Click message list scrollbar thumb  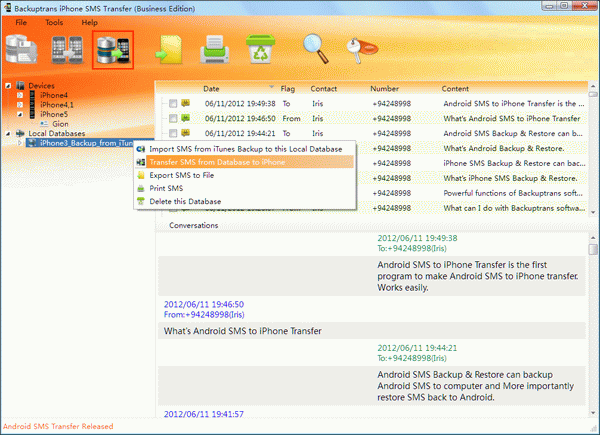click(593, 94)
